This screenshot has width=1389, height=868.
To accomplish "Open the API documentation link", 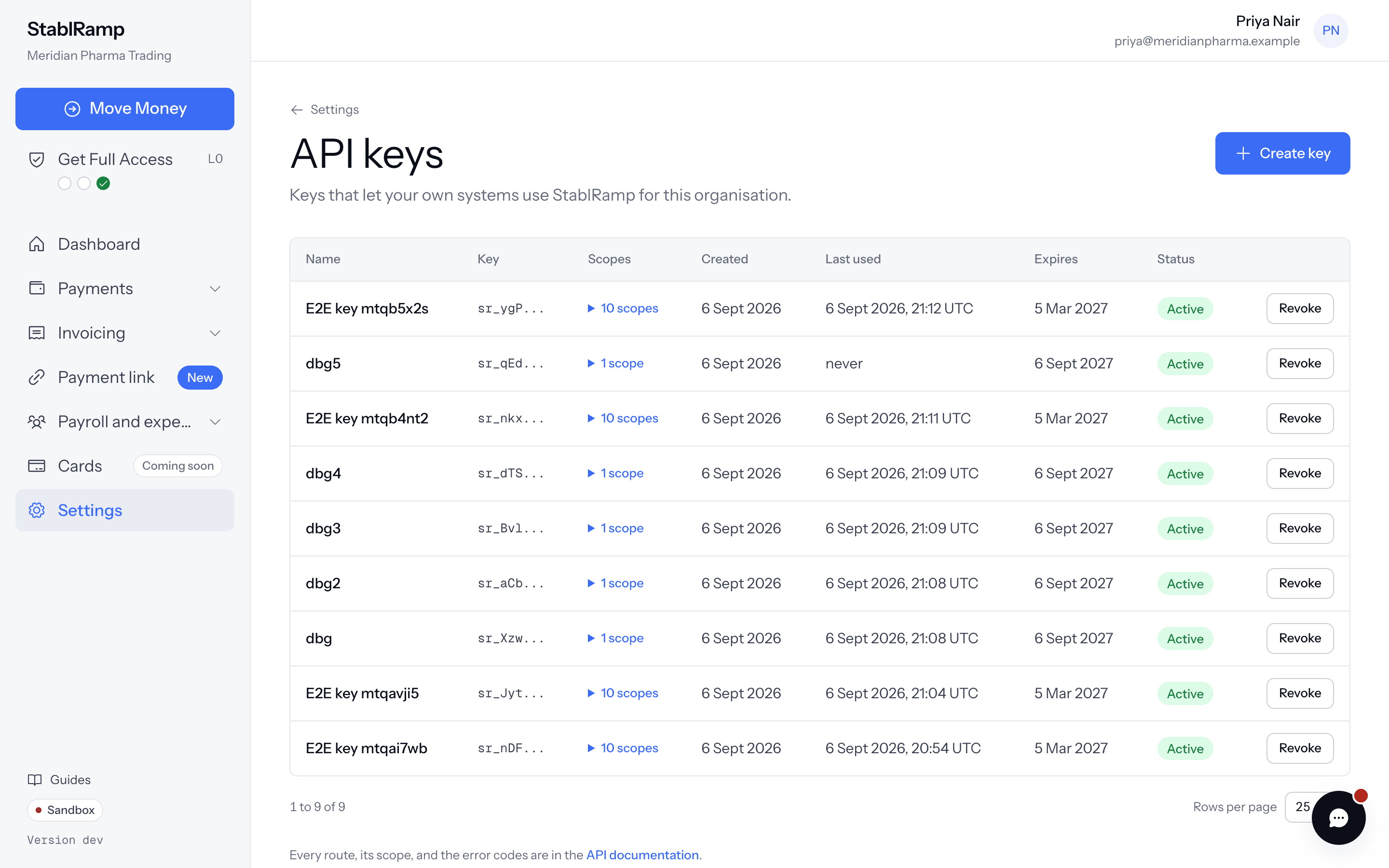I will [642, 855].
